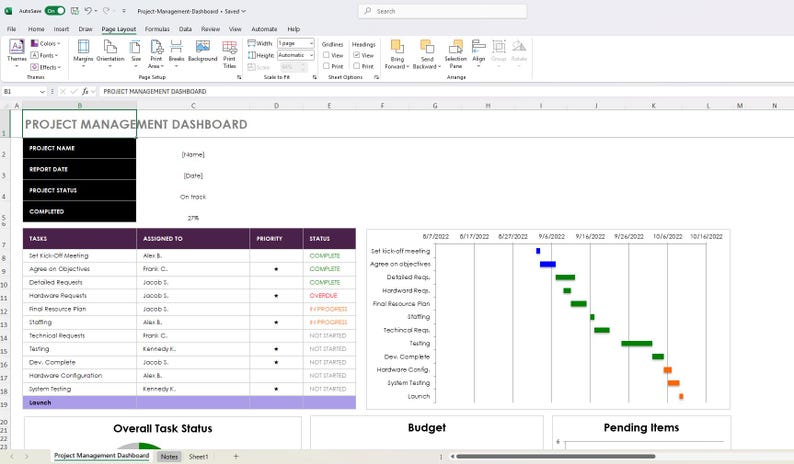Open Scale to Fit dialog launcher
The width and height of the screenshot is (794, 464).
point(314,77)
